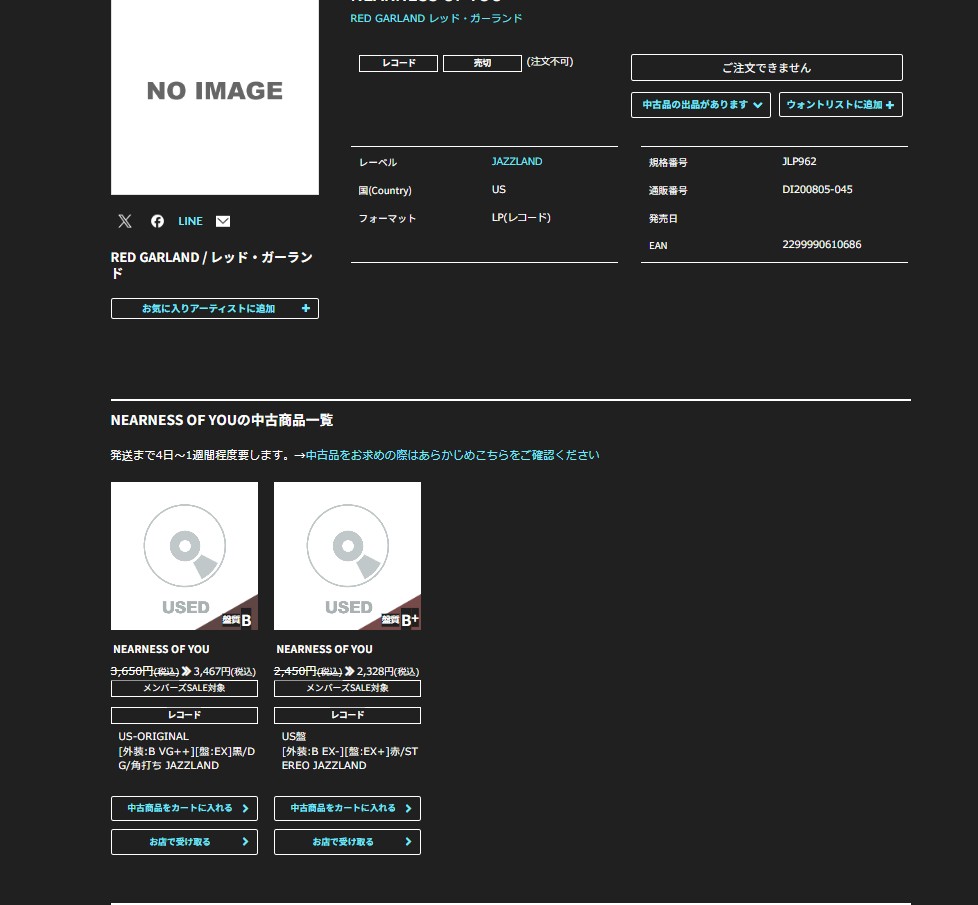Click the email share envelope icon
Screen dimensions: 978x905
(223, 221)
